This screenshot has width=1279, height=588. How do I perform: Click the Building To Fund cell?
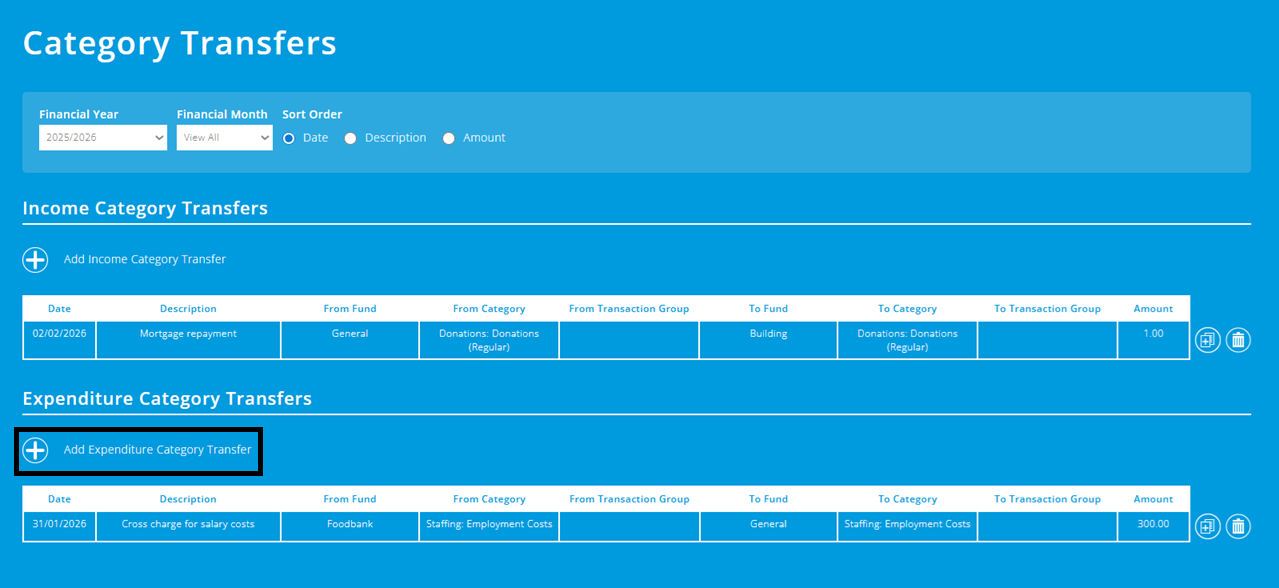[767, 340]
